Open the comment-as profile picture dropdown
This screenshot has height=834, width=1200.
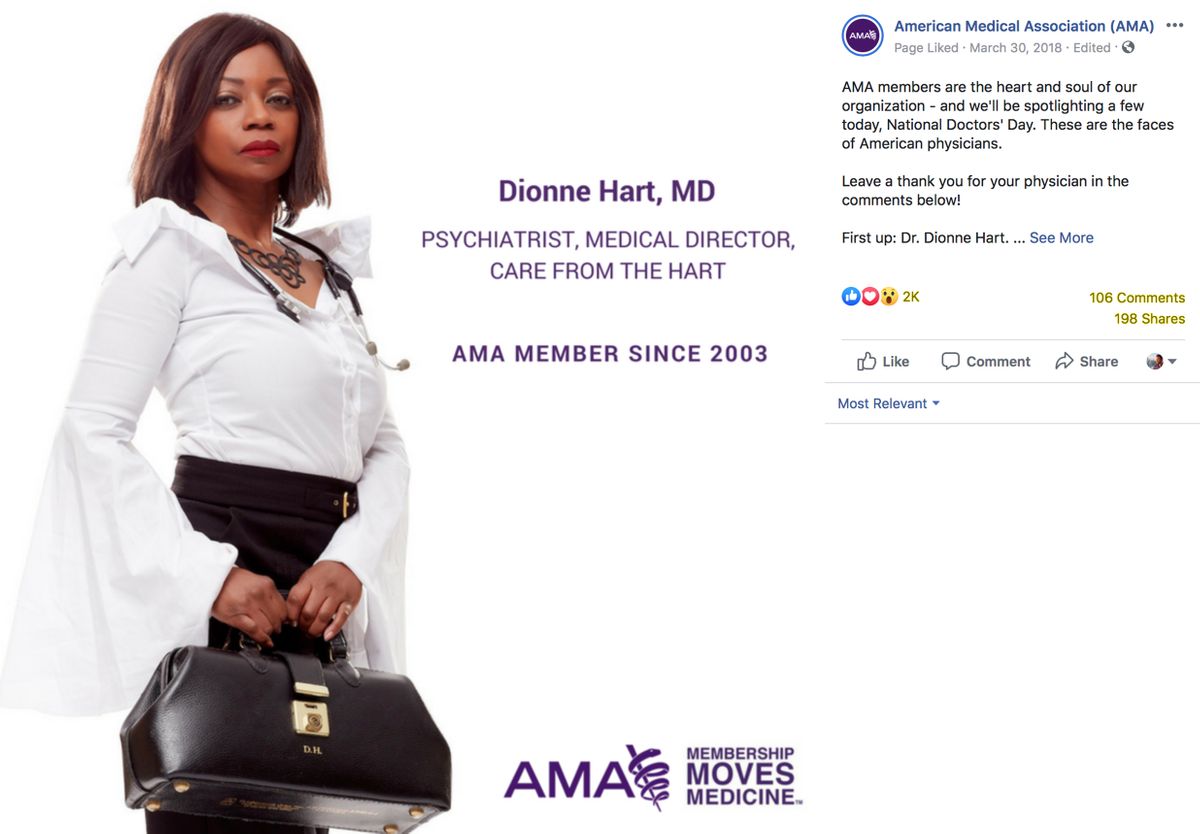pyautogui.click(x=1161, y=361)
